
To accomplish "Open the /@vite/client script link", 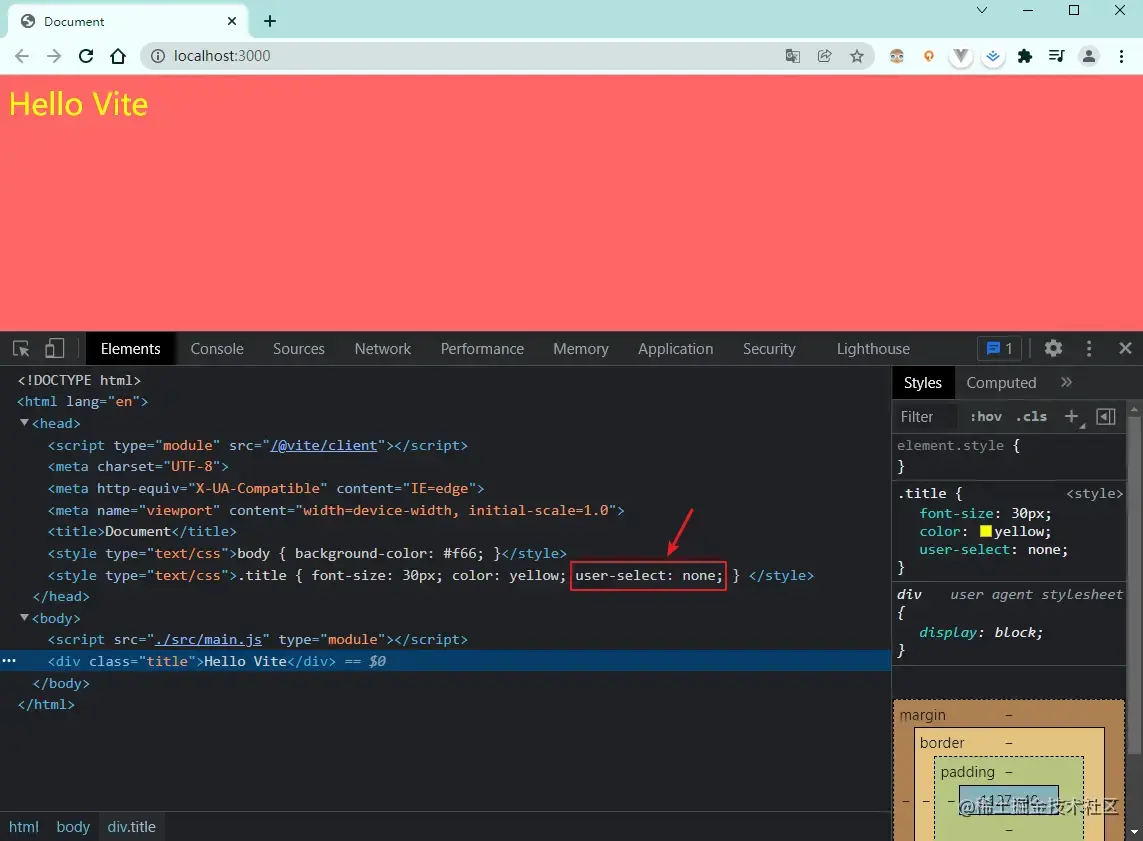I will click(324, 445).
